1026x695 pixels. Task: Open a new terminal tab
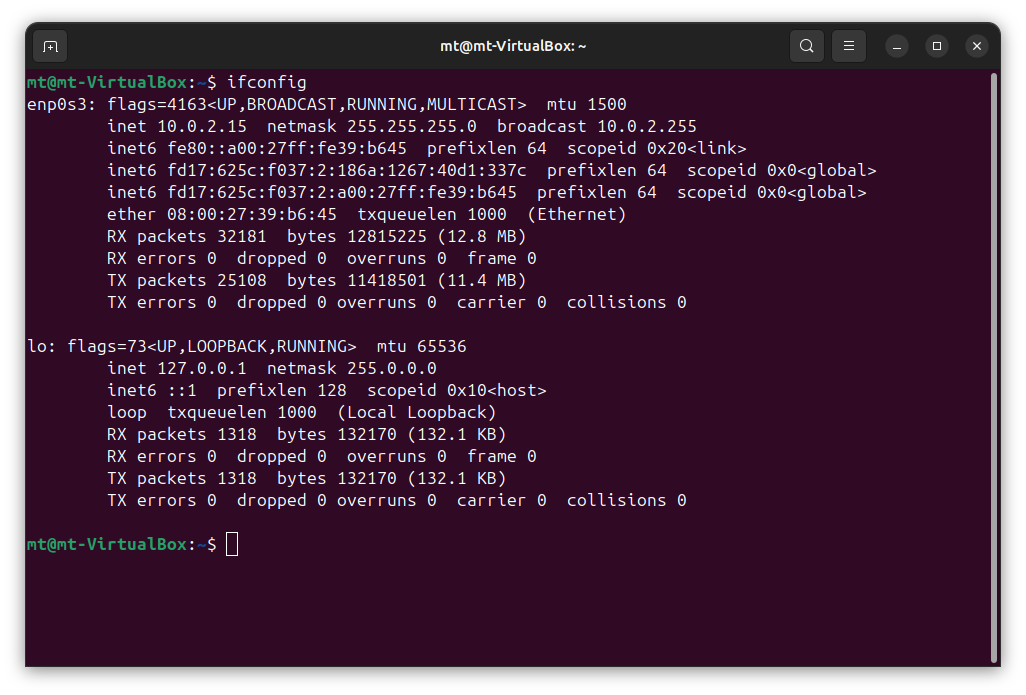point(50,46)
